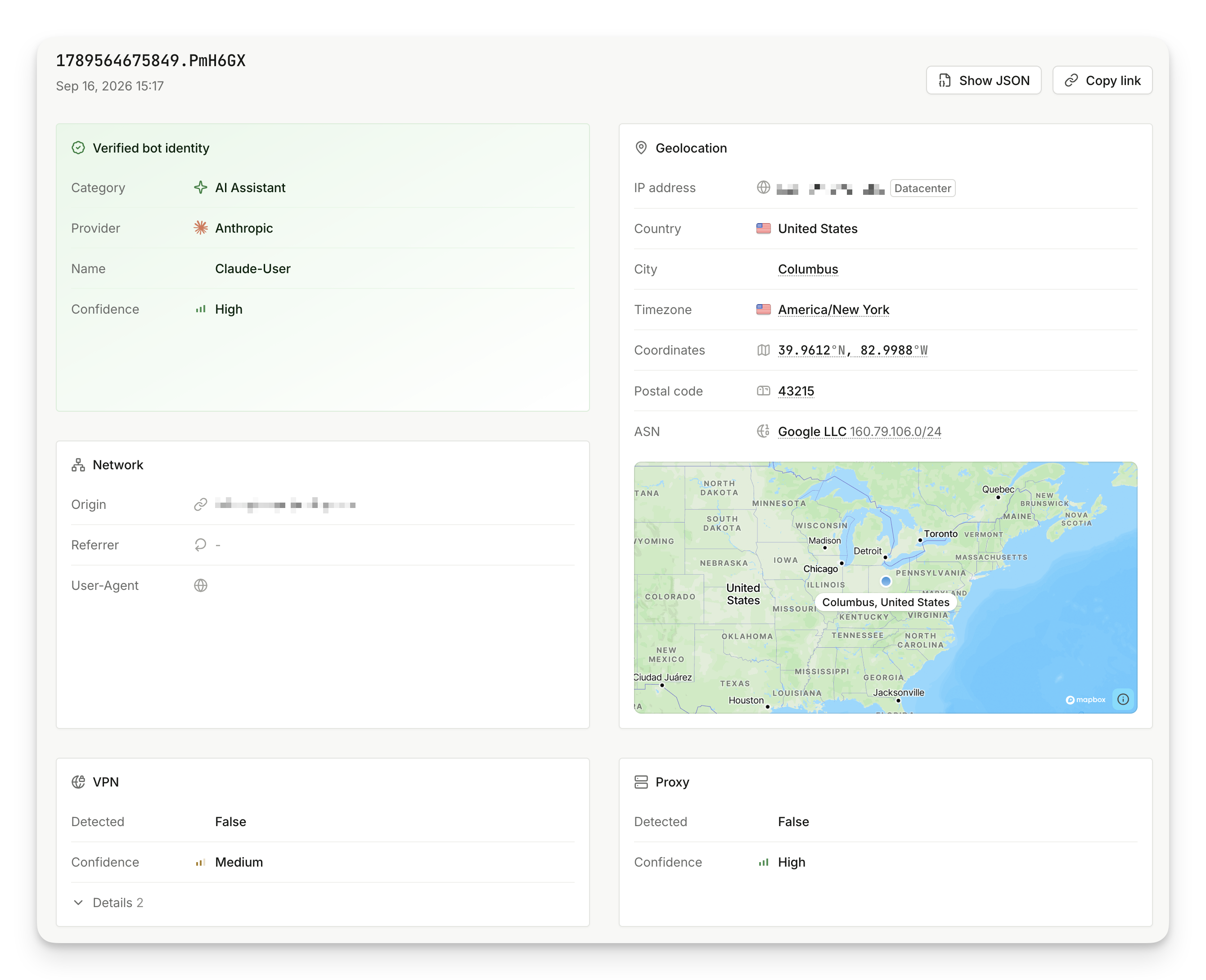
Task: Select the AI Assistant category value
Action: point(250,188)
